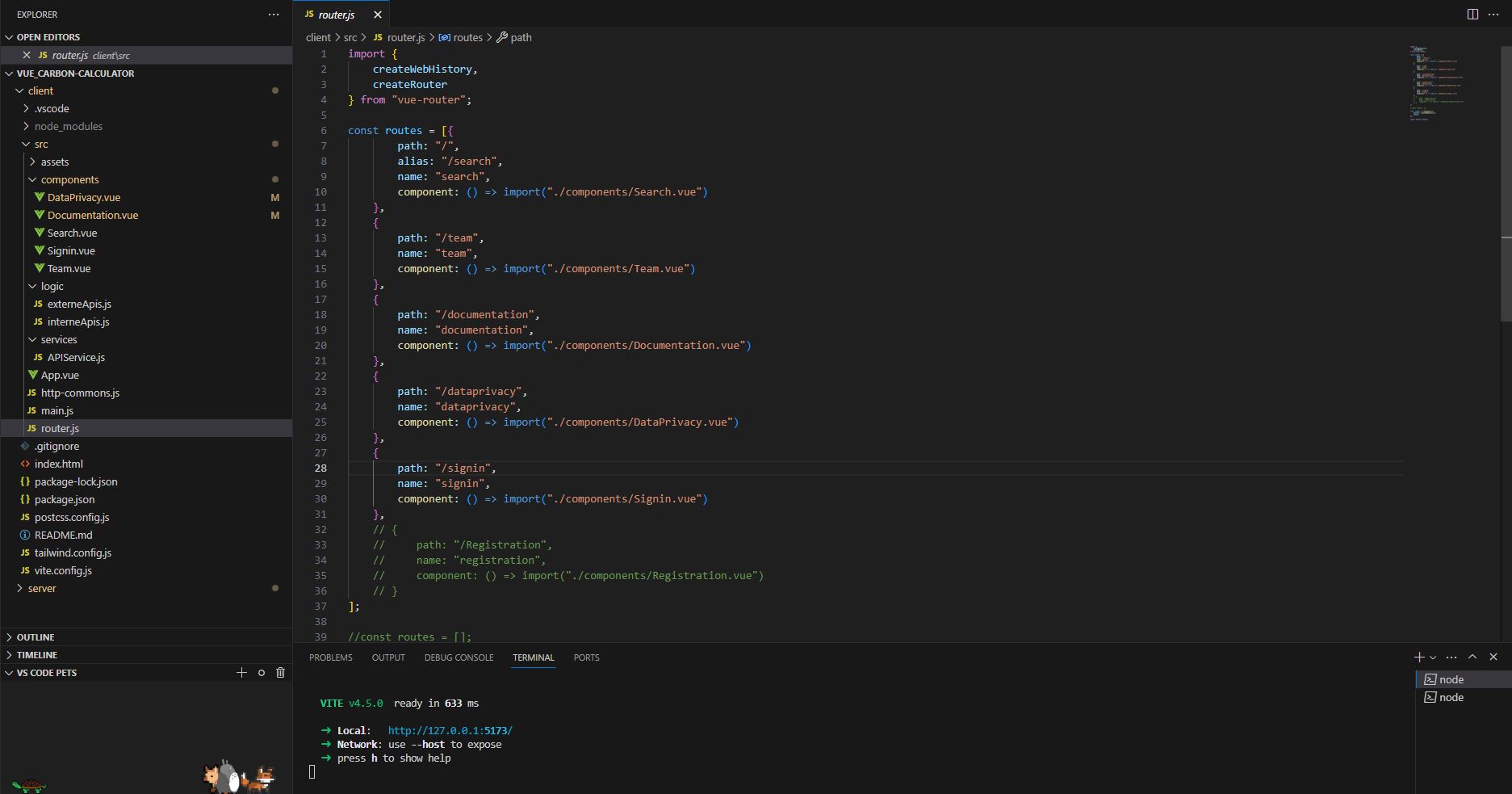Open the editor more actions ellipsis
1512x794 pixels.
(x=1493, y=15)
